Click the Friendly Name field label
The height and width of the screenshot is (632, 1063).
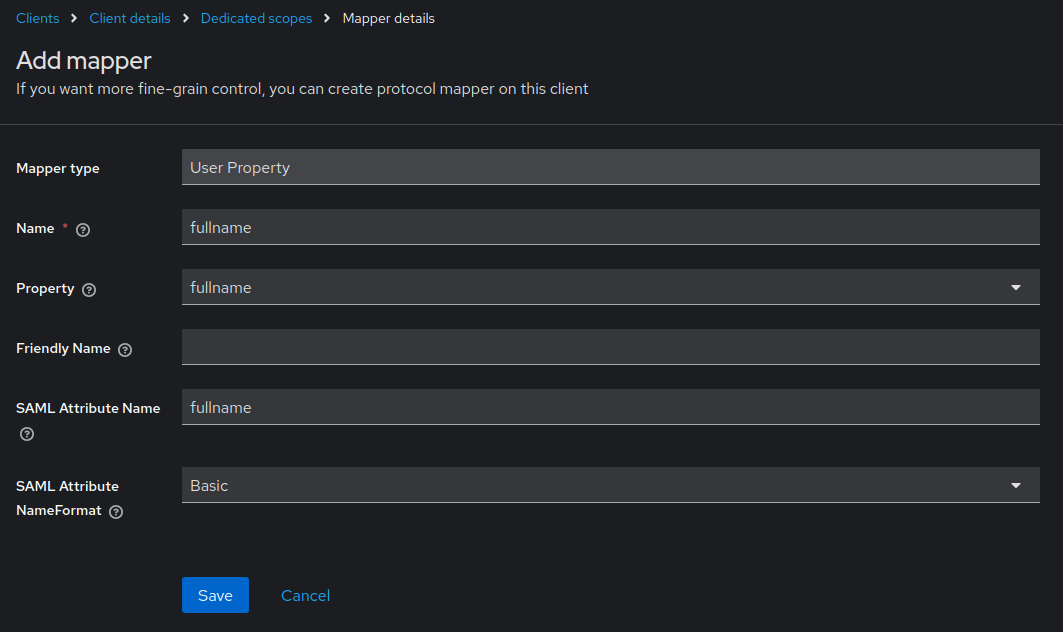pyautogui.click(x=63, y=348)
